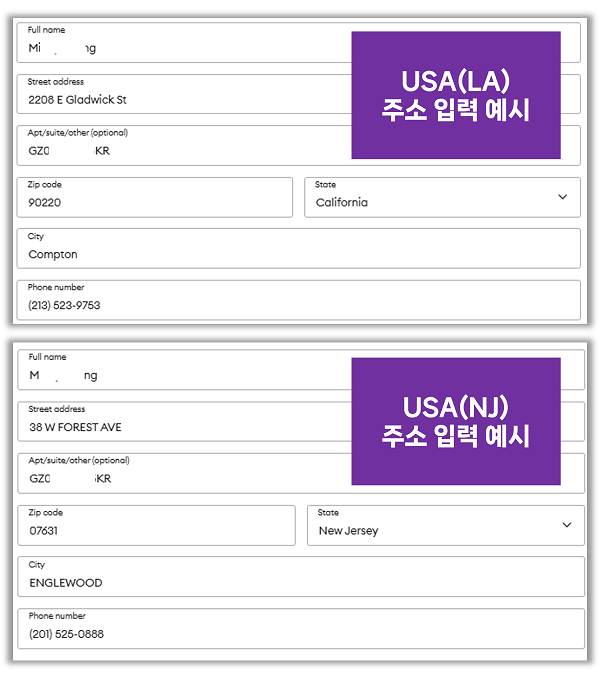This screenshot has height=673, width=600.
Task: Click the City field containing Compton
Action: (298, 248)
